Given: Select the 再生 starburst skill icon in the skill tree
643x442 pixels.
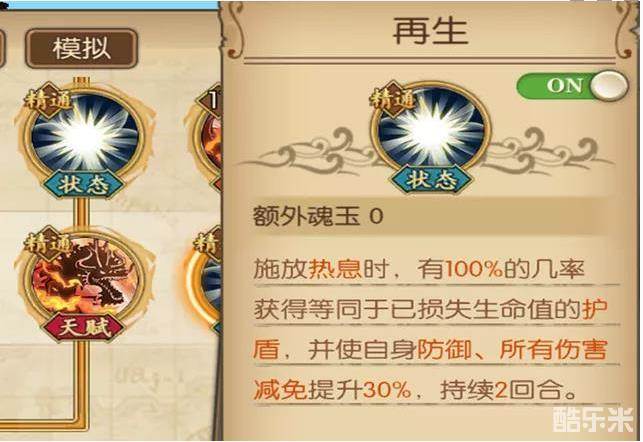Looking at the screenshot, I should [84, 139].
